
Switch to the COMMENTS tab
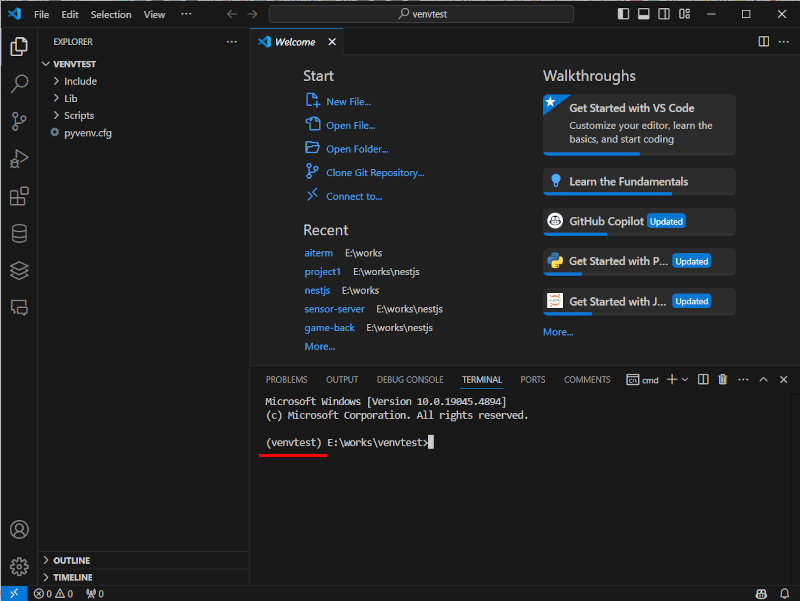(x=587, y=380)
